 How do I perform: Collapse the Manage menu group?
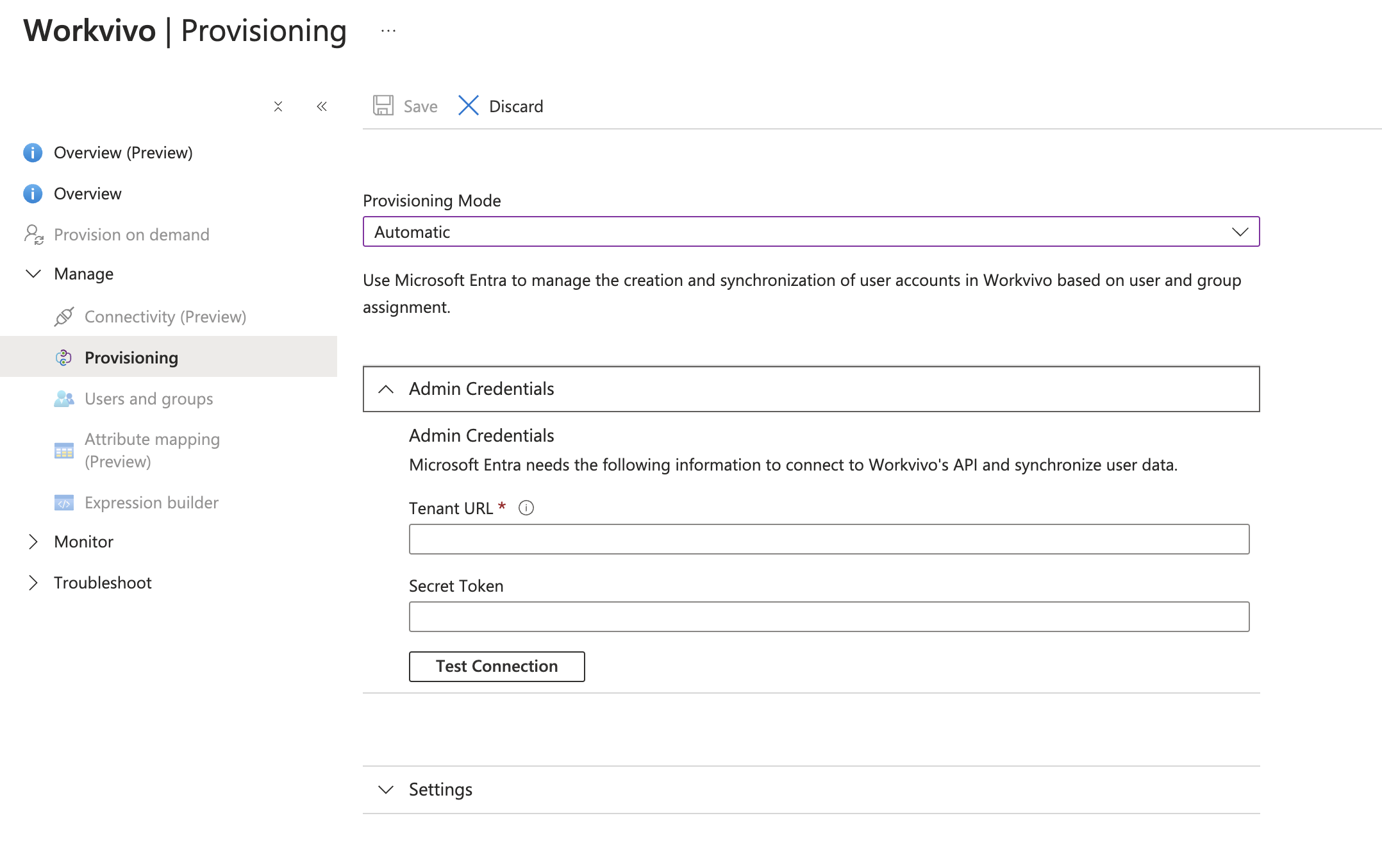[x=33, y=274]
